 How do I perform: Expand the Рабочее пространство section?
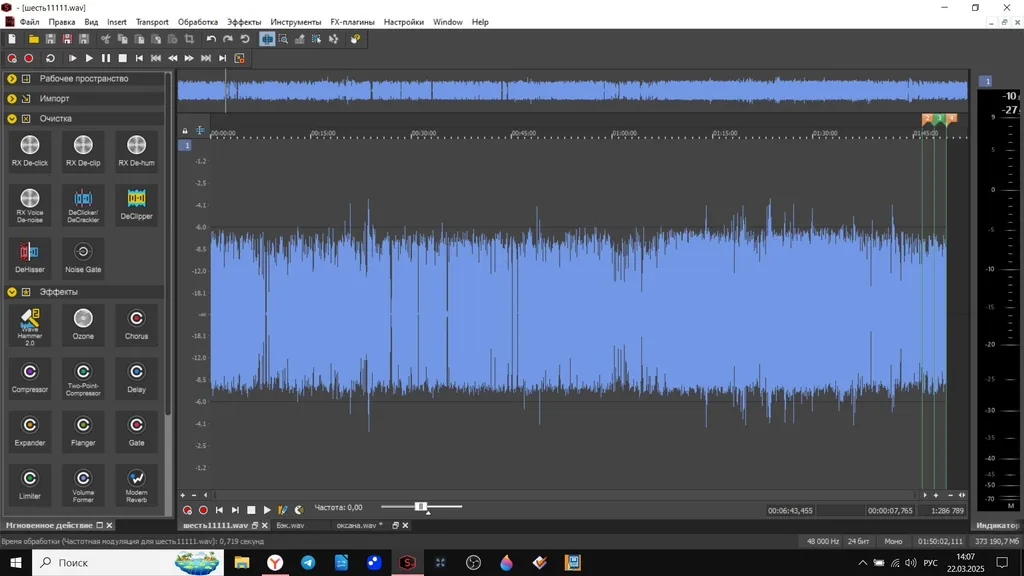[12, 79]
